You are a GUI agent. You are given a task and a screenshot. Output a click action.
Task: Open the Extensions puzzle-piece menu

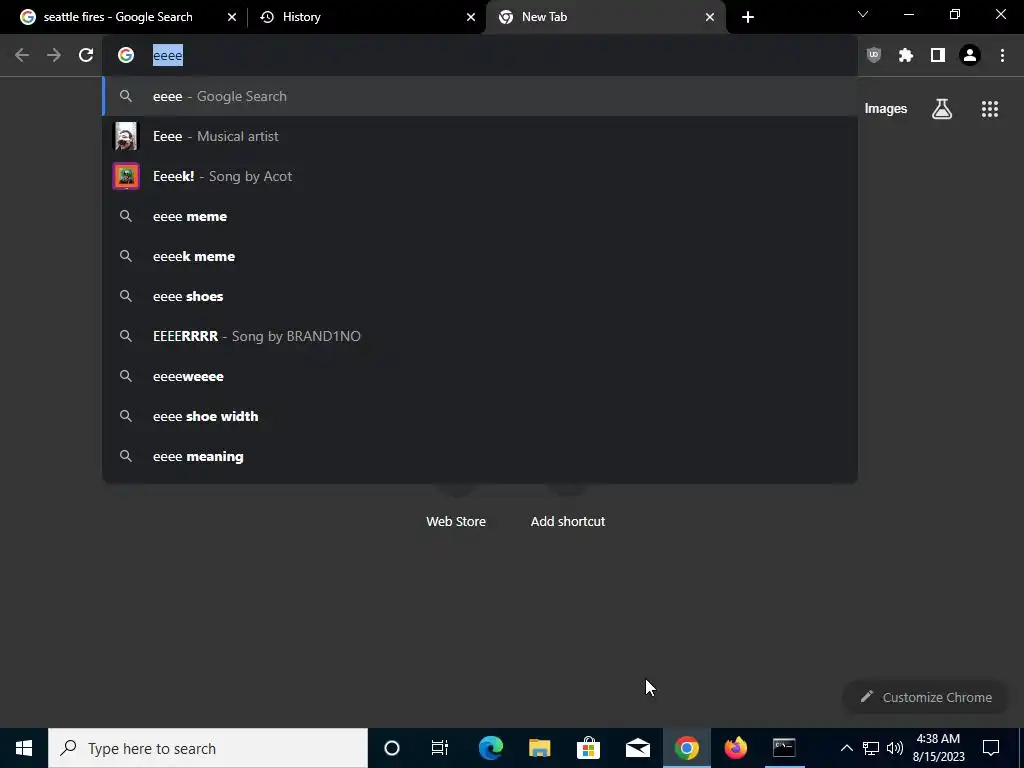pos(906,56)
